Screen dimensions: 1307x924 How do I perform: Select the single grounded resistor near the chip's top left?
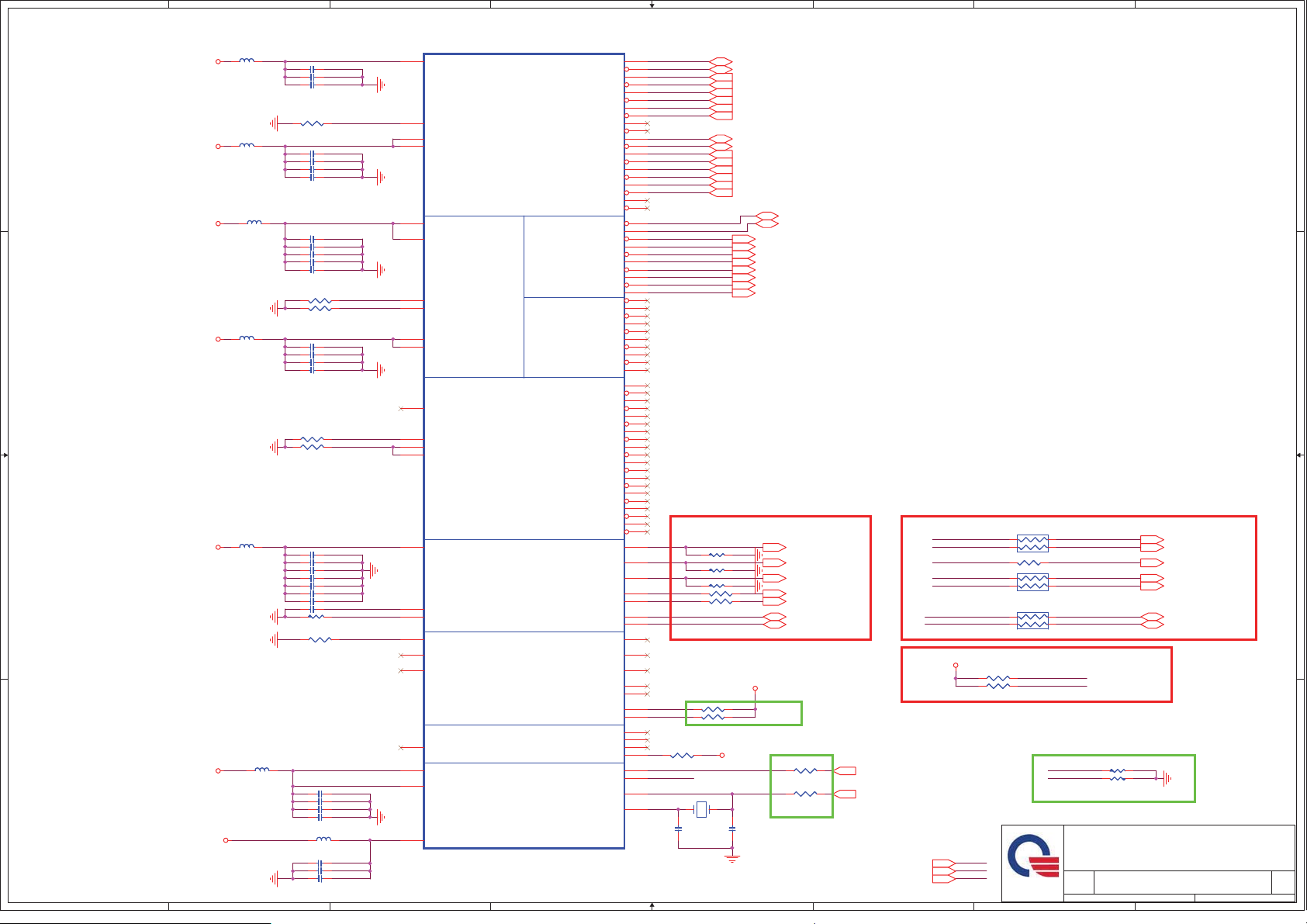pyautogui.click(x=312, y=123)
